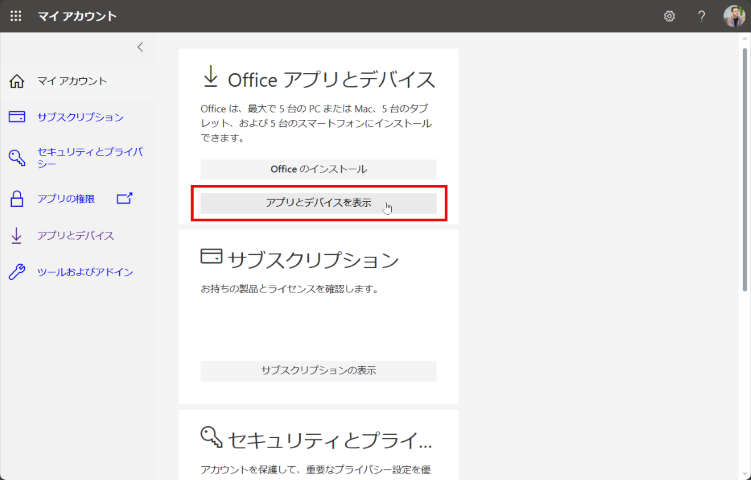Click the Office install limit description text

coord(316,123)
